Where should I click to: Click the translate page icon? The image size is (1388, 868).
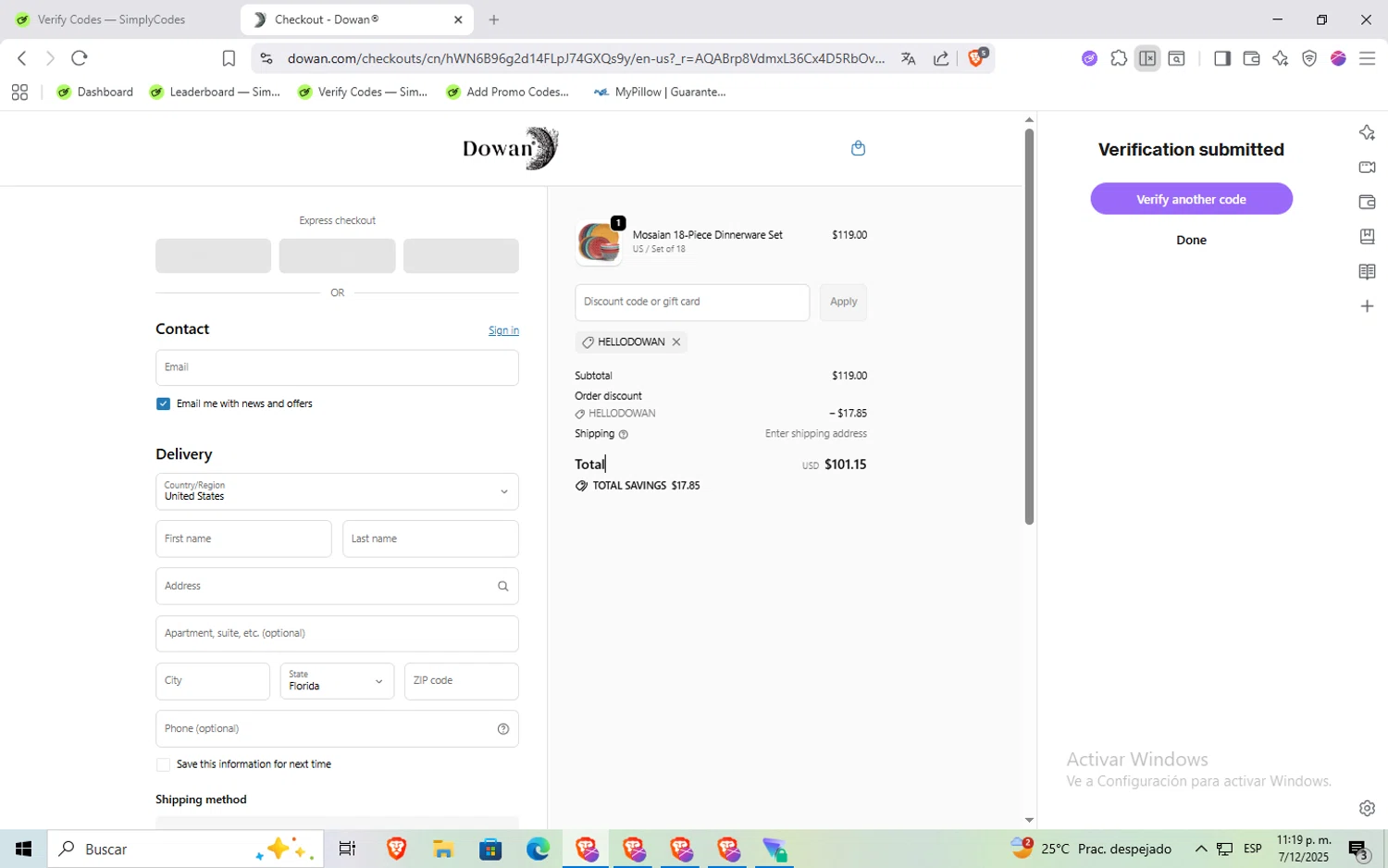click(x=908, y=58)
